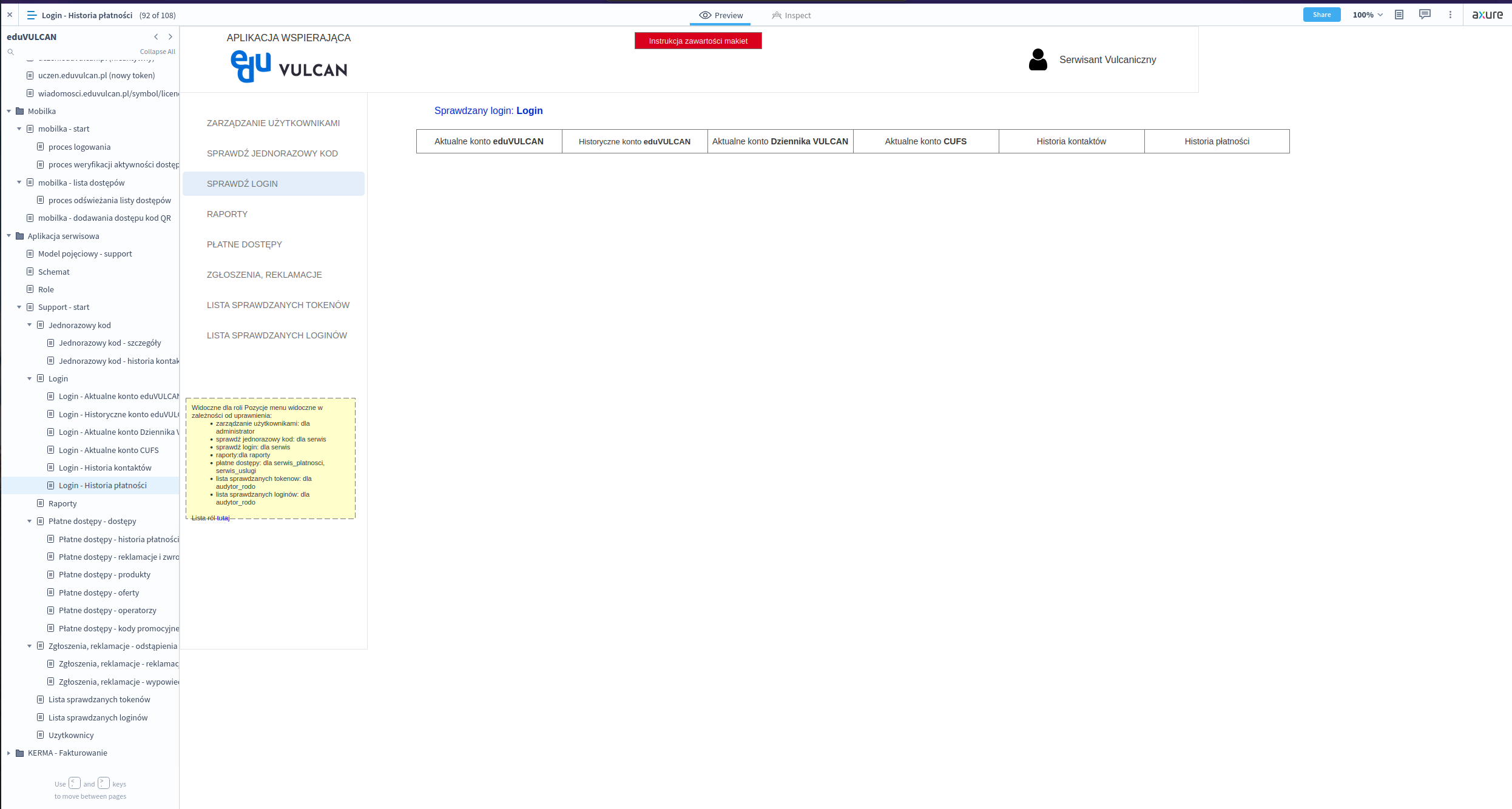Select the Historia kontaktów tab
The width and height of the screenshot is (1512, 809).
[x=1071, y=141]
